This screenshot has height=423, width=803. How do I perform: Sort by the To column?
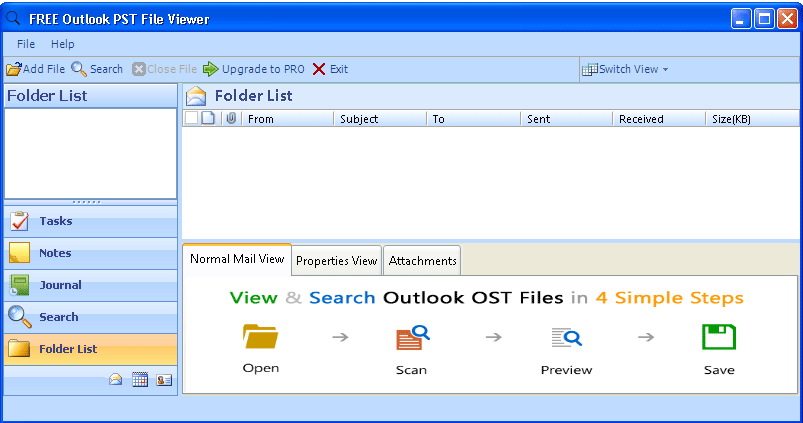[x=473, y=119]
